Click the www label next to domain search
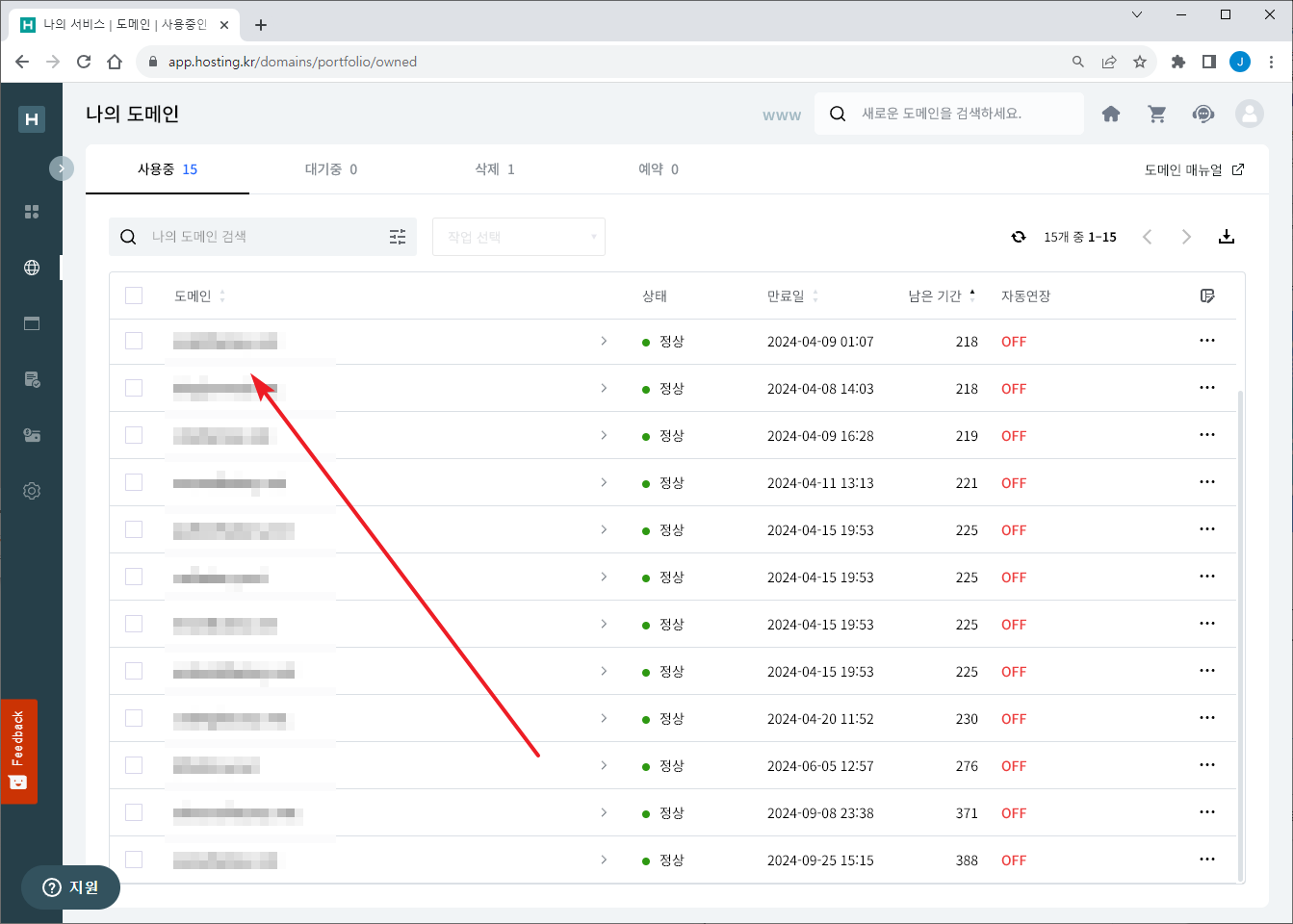Viewport: 1293px width, 924px height. click(782, 115)
